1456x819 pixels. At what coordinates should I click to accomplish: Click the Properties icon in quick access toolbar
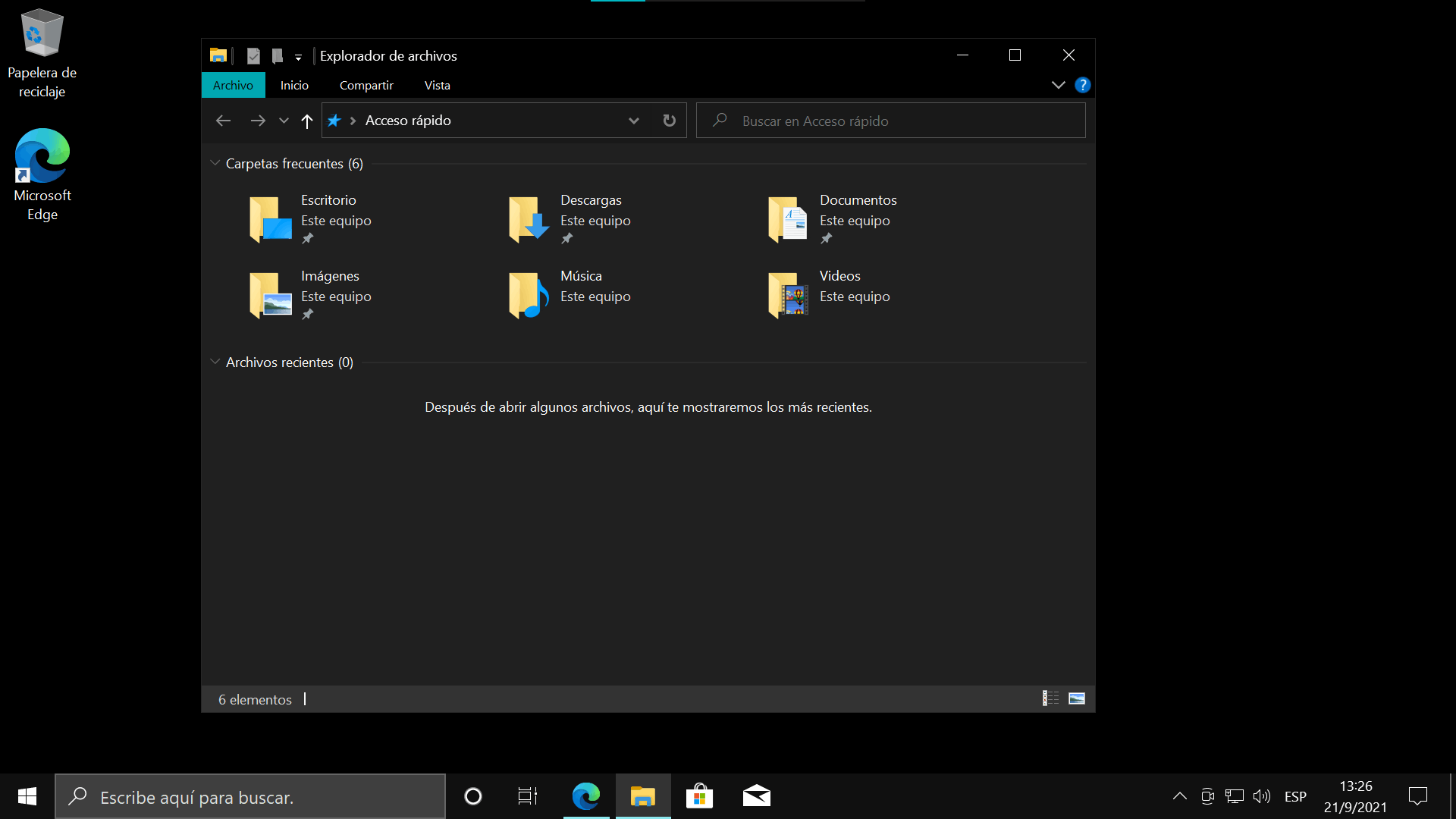[x=253, y=56]
